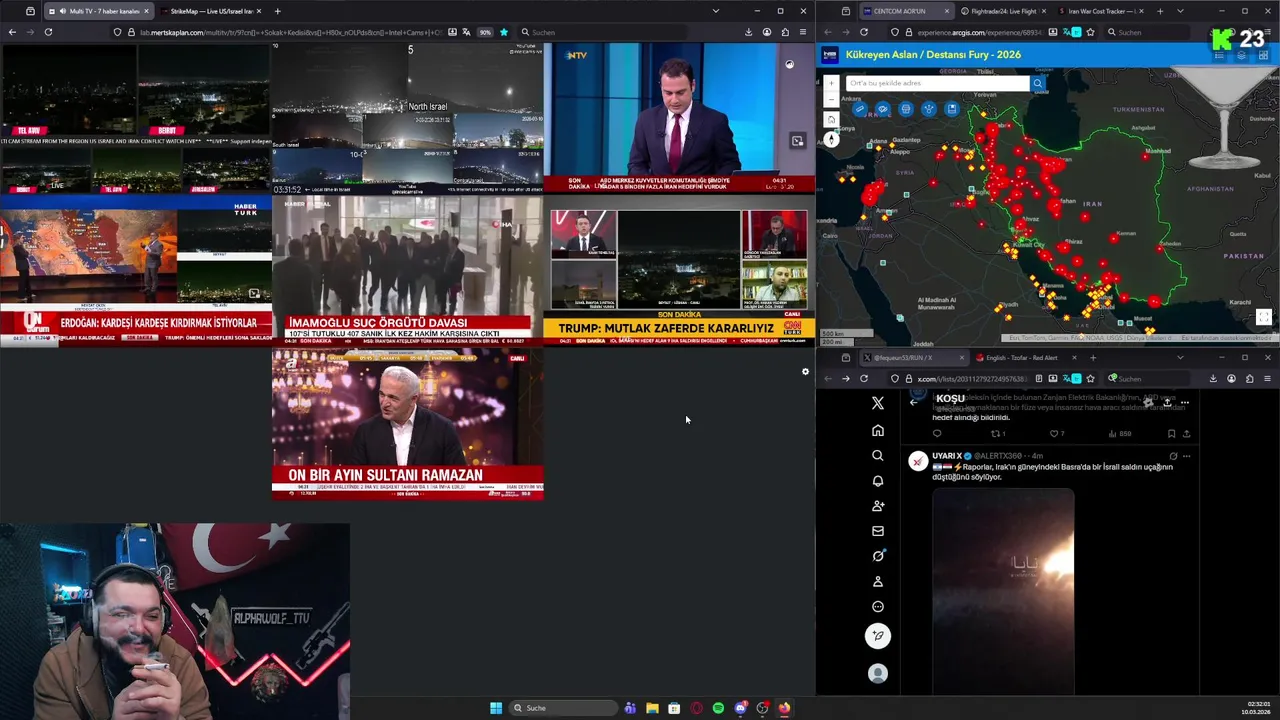The width and height of the screenshot is (1280, 720).
Task: Zoom out on the ArcGIS map
Action: pyautogui.click(x=831, y=99)
